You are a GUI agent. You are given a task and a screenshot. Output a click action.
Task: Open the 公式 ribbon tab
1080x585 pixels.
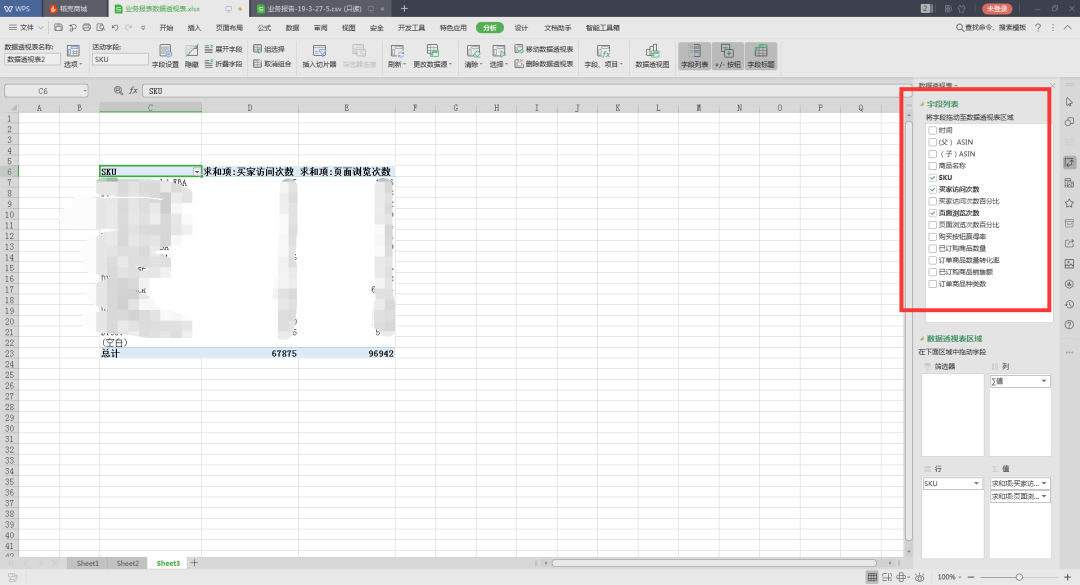(x=264, y=28)
